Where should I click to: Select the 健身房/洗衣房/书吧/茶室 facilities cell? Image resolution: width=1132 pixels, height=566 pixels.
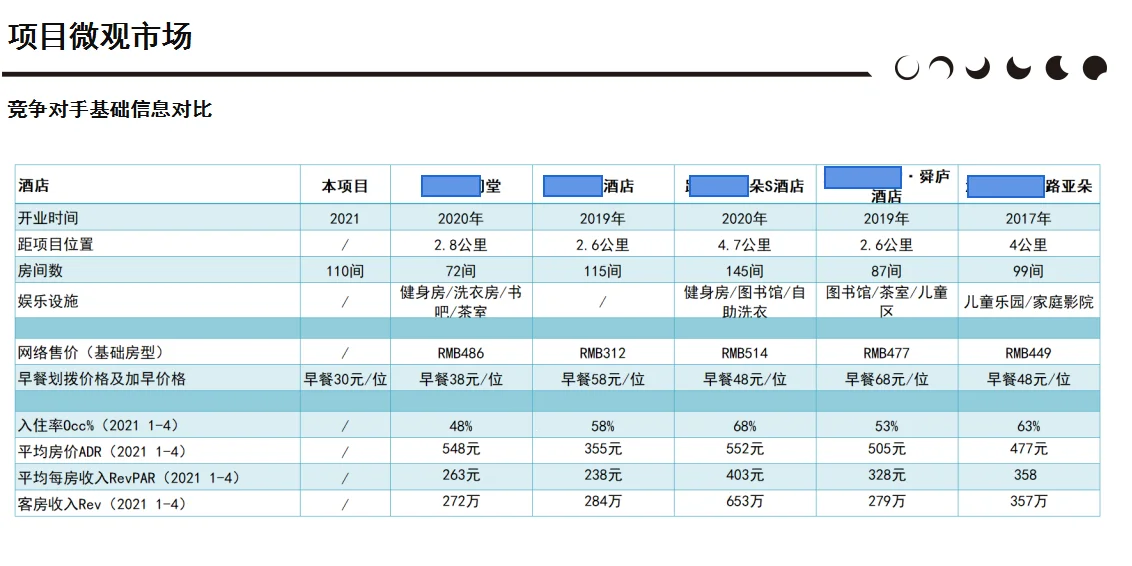pyautogui.click(x=461, y=302)
